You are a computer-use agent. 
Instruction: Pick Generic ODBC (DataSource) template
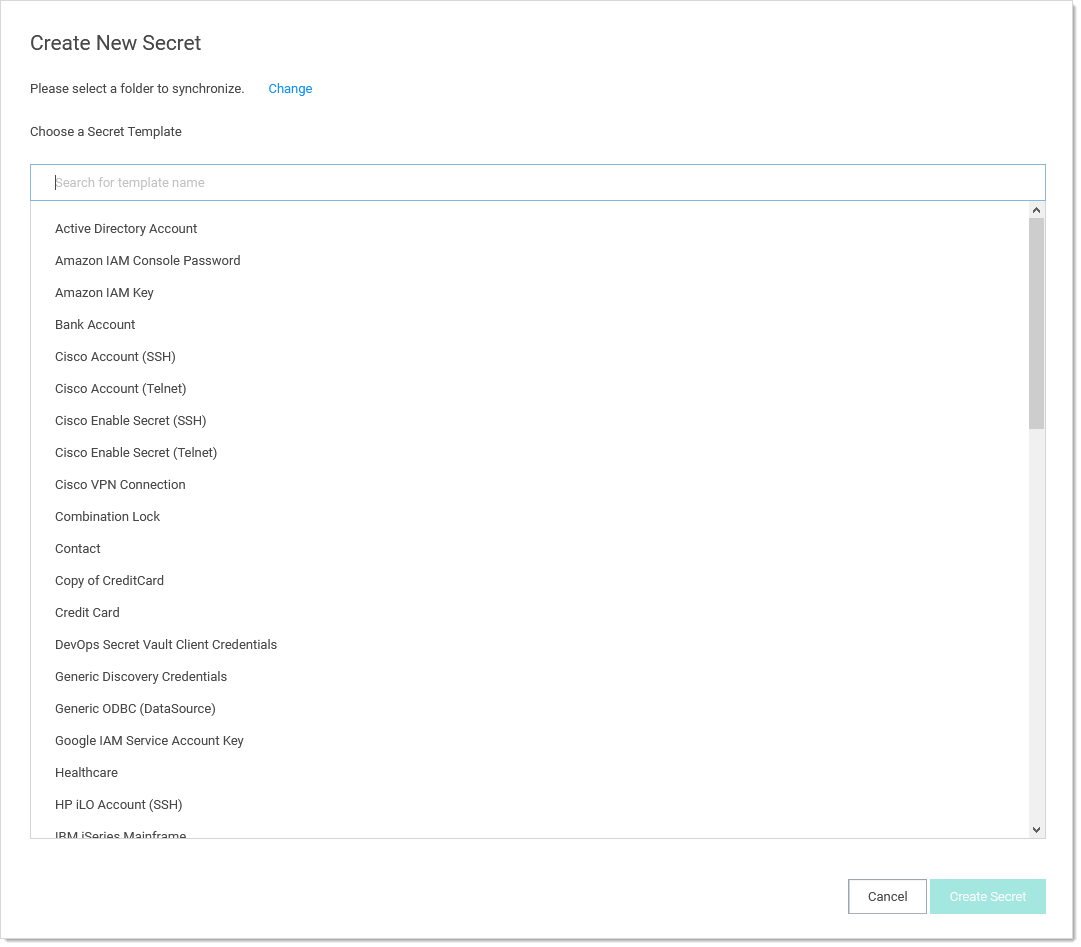pyautogui.click(x=135, y=709)
